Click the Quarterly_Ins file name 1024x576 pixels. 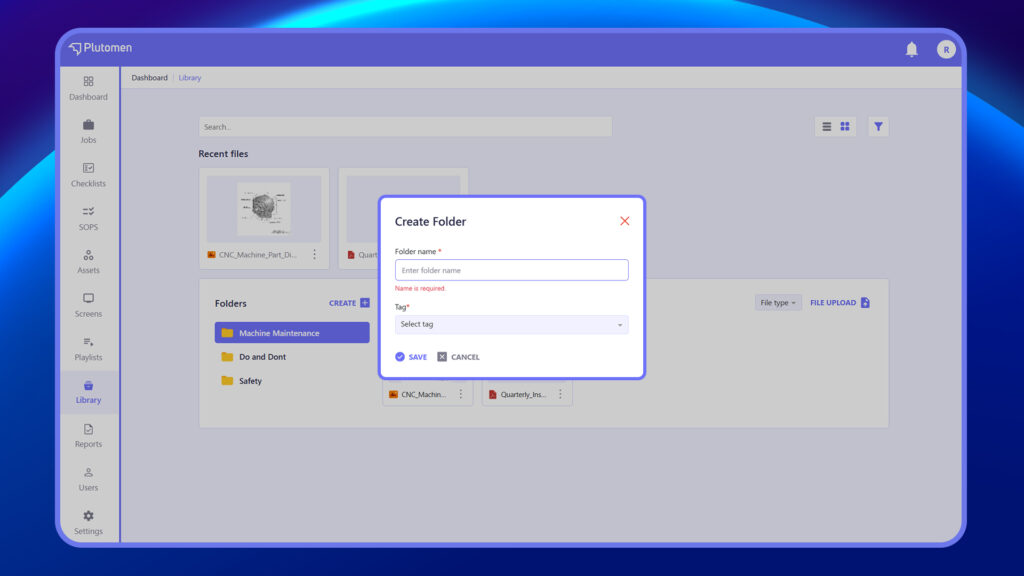(x=523, y=394)
